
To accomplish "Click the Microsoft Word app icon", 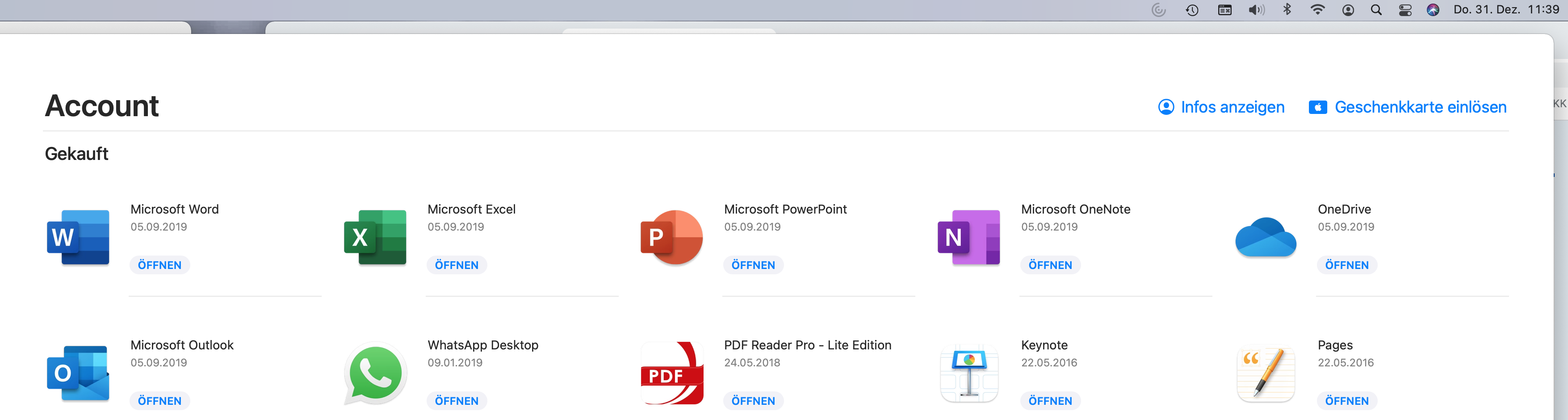I will pos(78,237).
